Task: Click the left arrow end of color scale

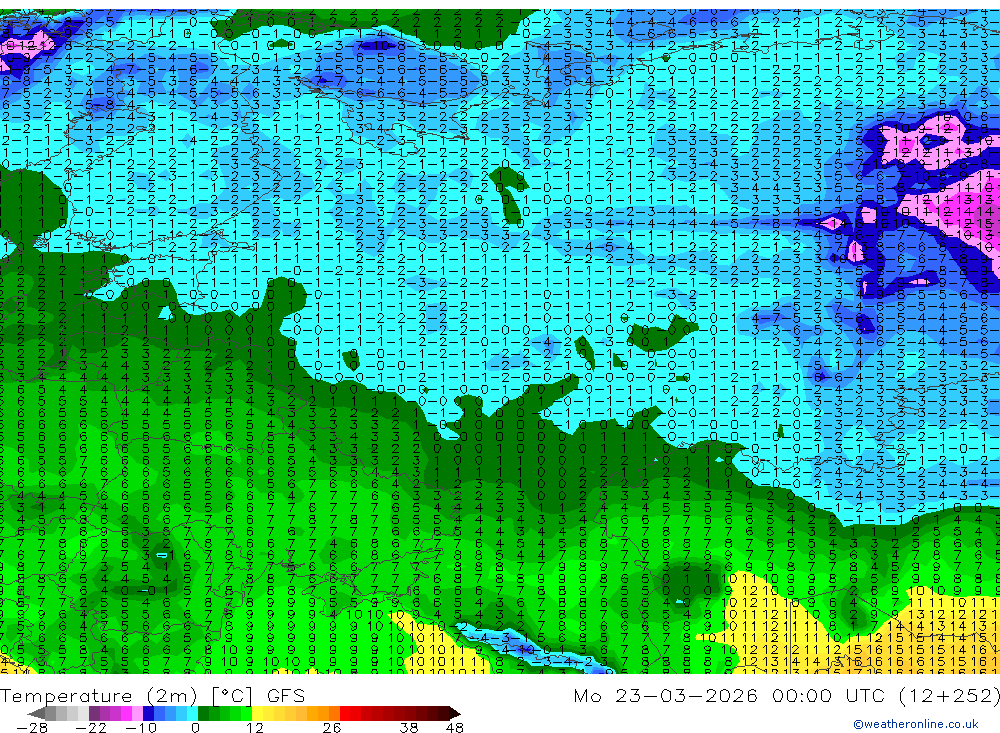Action: pos(36,713)
